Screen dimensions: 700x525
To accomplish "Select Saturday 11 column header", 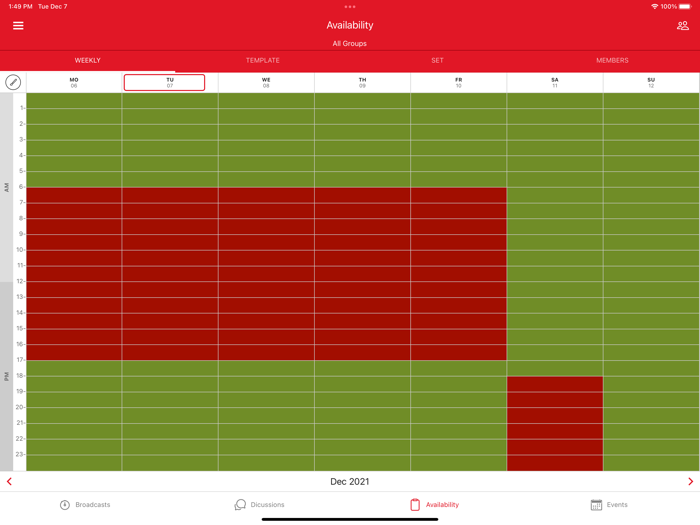I will click(555, 83).
